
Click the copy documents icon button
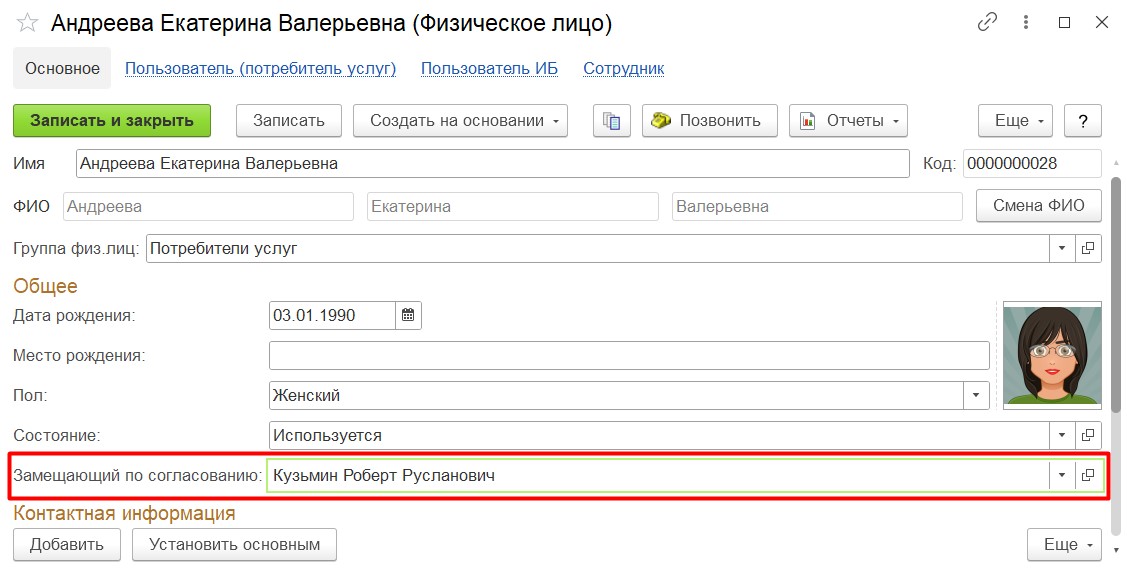click(611, 121)
